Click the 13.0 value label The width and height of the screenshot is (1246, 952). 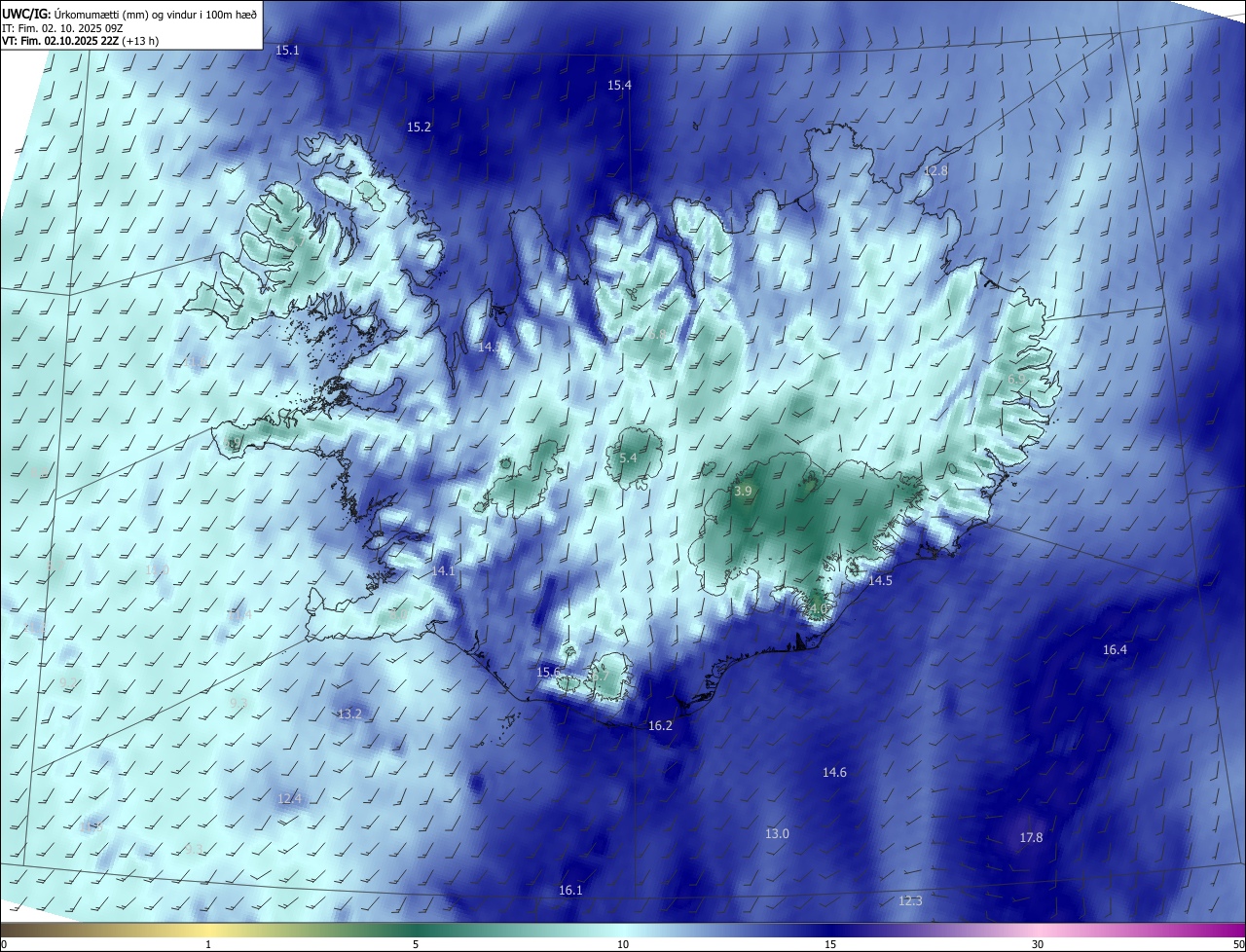[777, 833]
